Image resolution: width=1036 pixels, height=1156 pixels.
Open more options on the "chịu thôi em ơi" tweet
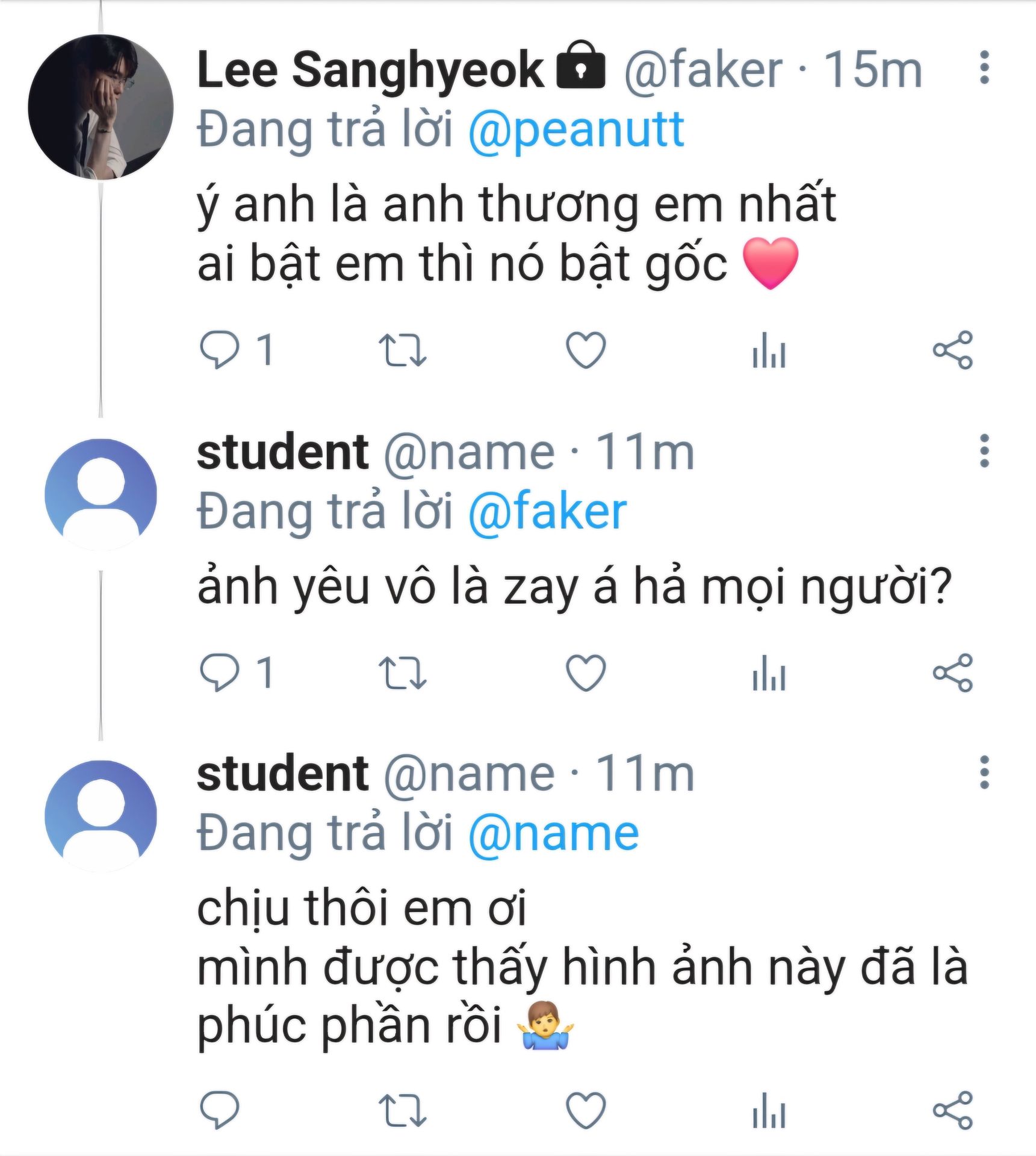tap(984, 772)
